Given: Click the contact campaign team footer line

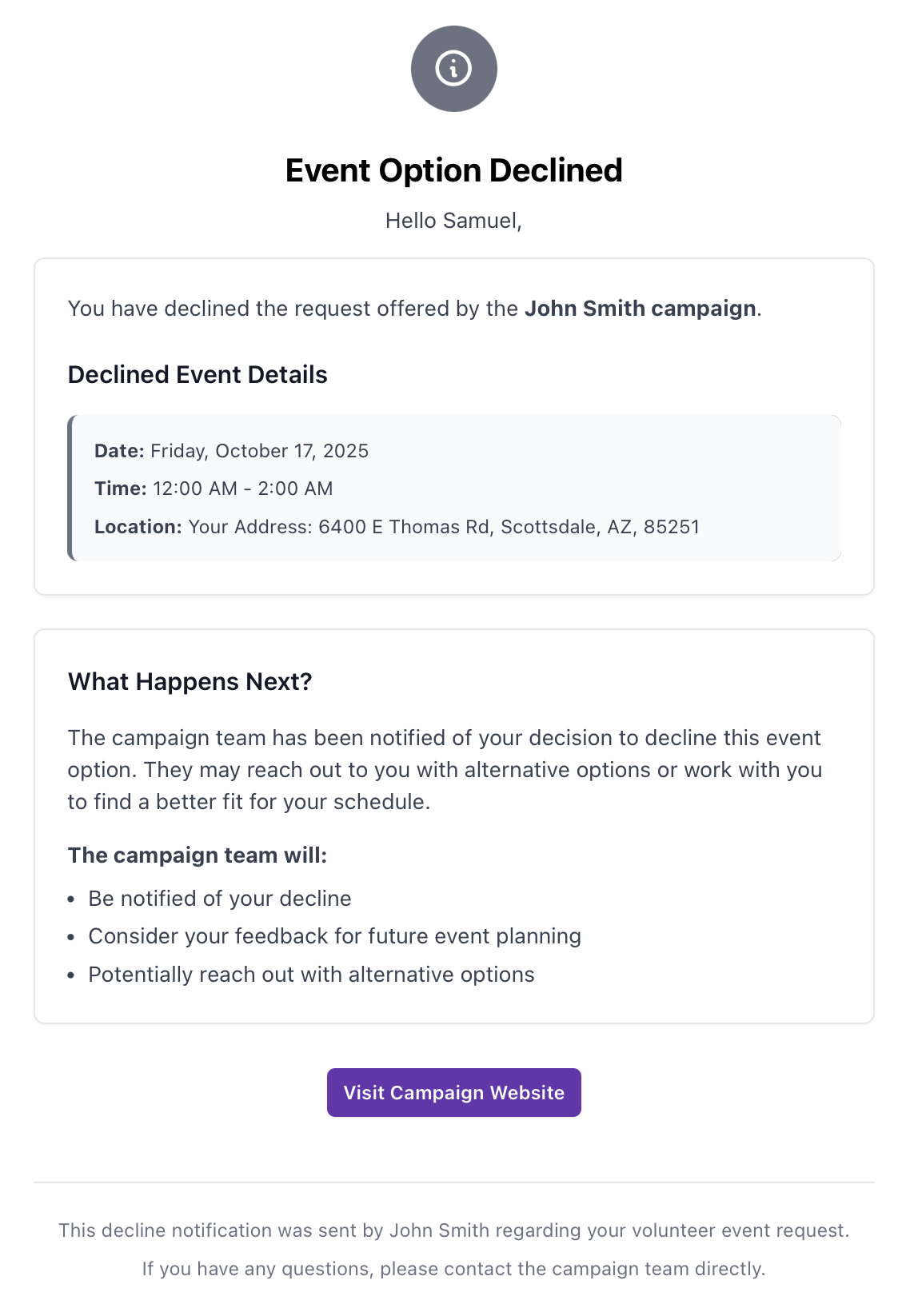Looking at the screenshot, I should pyautogui.click(x=453, y=1269).
